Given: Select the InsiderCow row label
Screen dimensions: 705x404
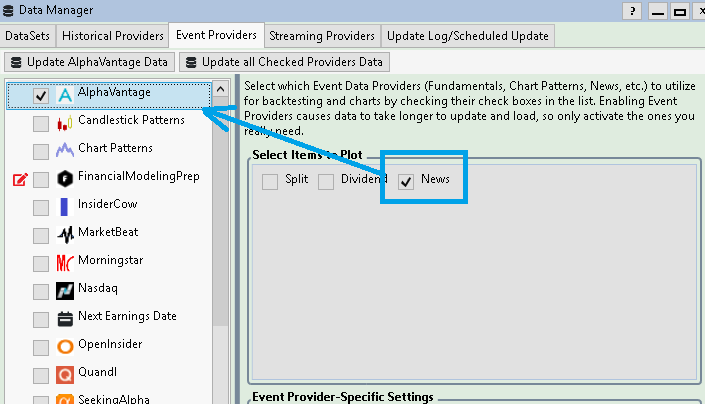Looking at the screenshot, I should (108, 204).
